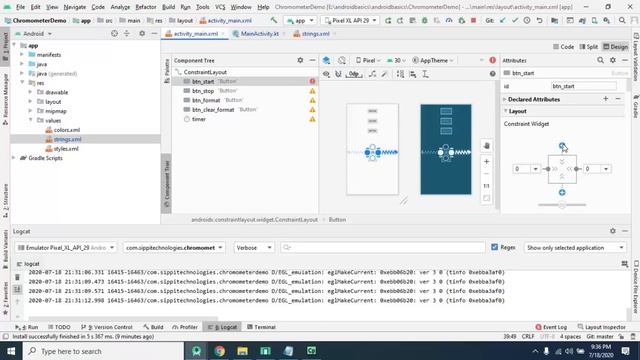The width and height of the screenshot is (640, 360).
Task: Switch to Design view mode
Action: click(x=616, y=47)
